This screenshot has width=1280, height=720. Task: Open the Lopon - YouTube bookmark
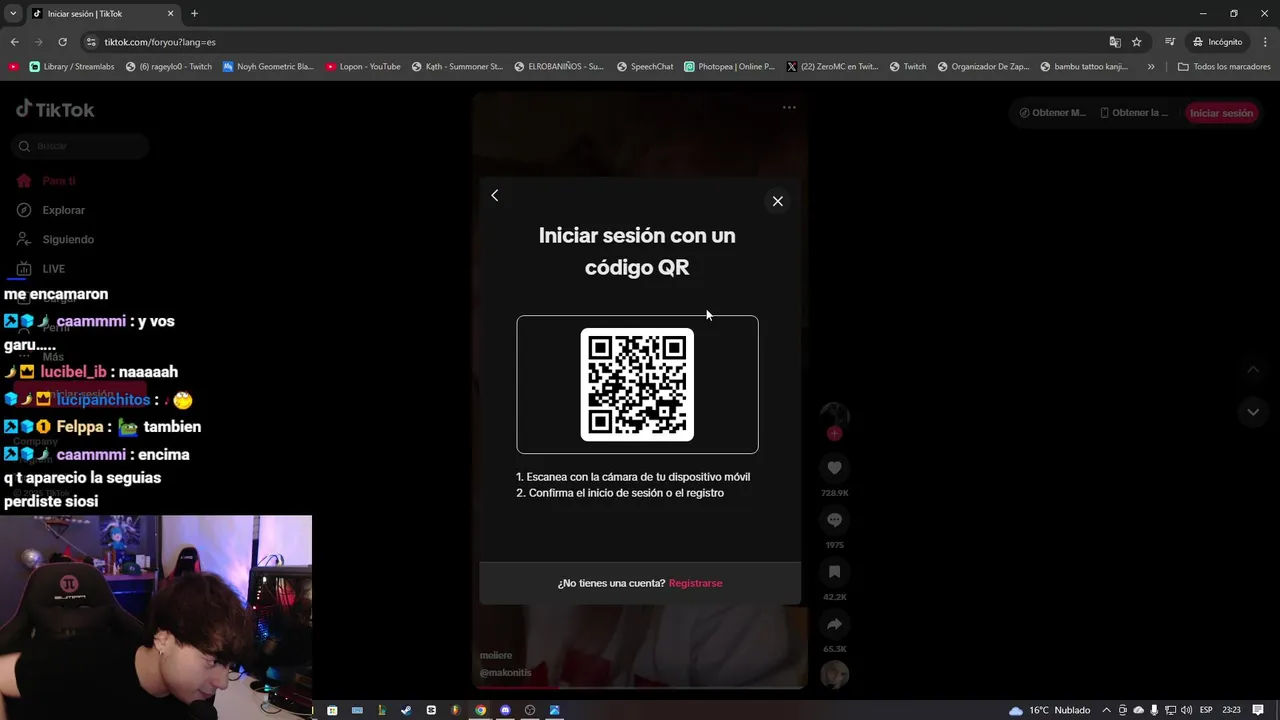[362, 67]
